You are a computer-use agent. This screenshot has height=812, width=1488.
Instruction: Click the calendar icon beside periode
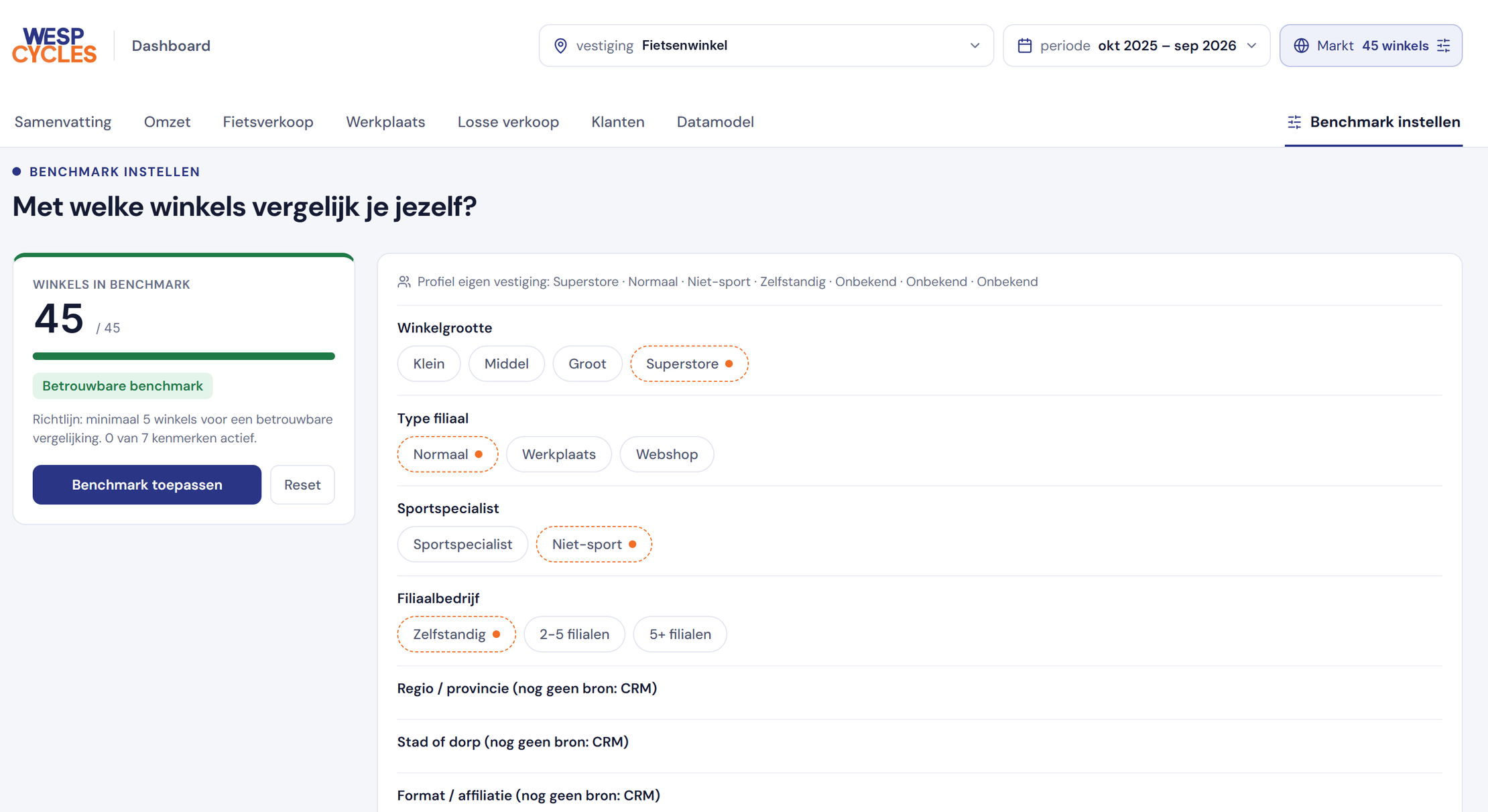1024,46
